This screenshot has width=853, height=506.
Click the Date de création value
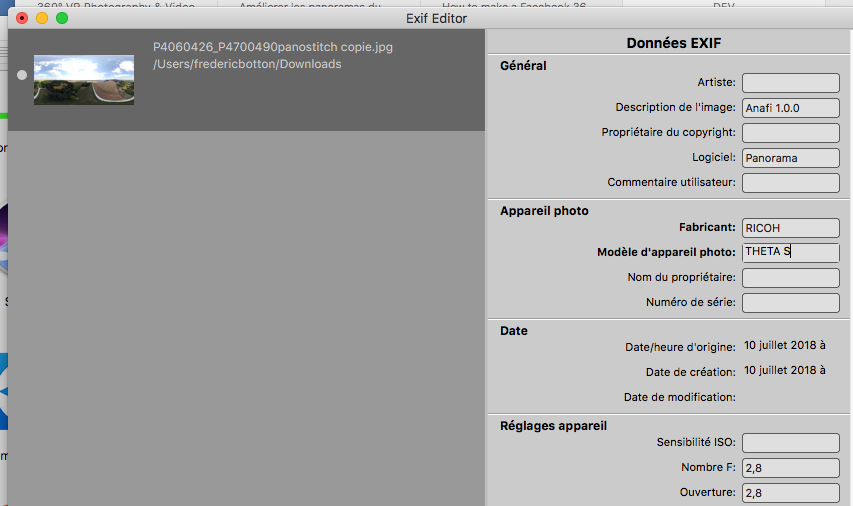coord(784,371)
